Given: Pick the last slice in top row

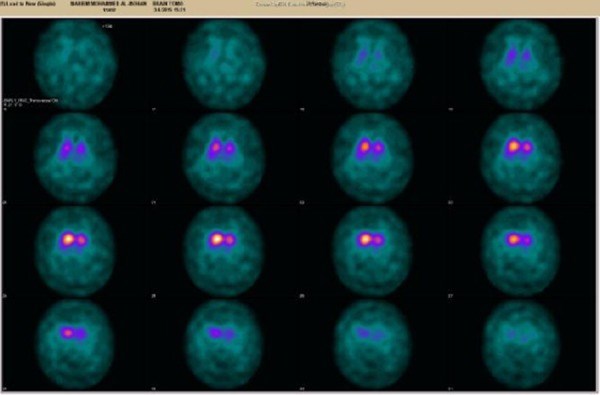Looking at the screenshot, I should 521,64.
